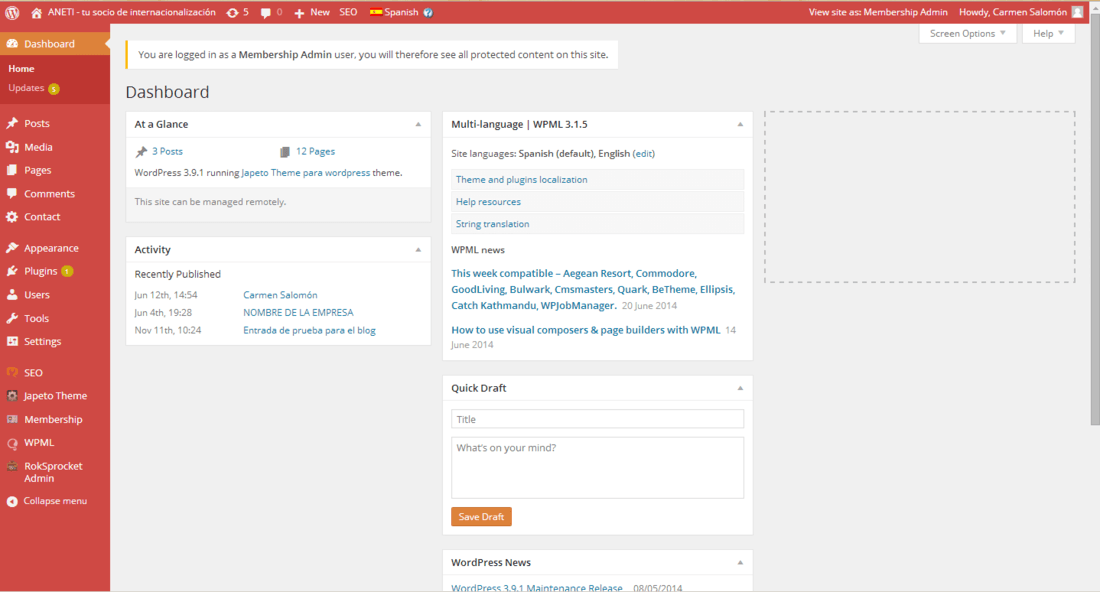Screen dimensions: 1100x592
Task: Click the ANETI site name in admin bar
Action: (132, 12)
